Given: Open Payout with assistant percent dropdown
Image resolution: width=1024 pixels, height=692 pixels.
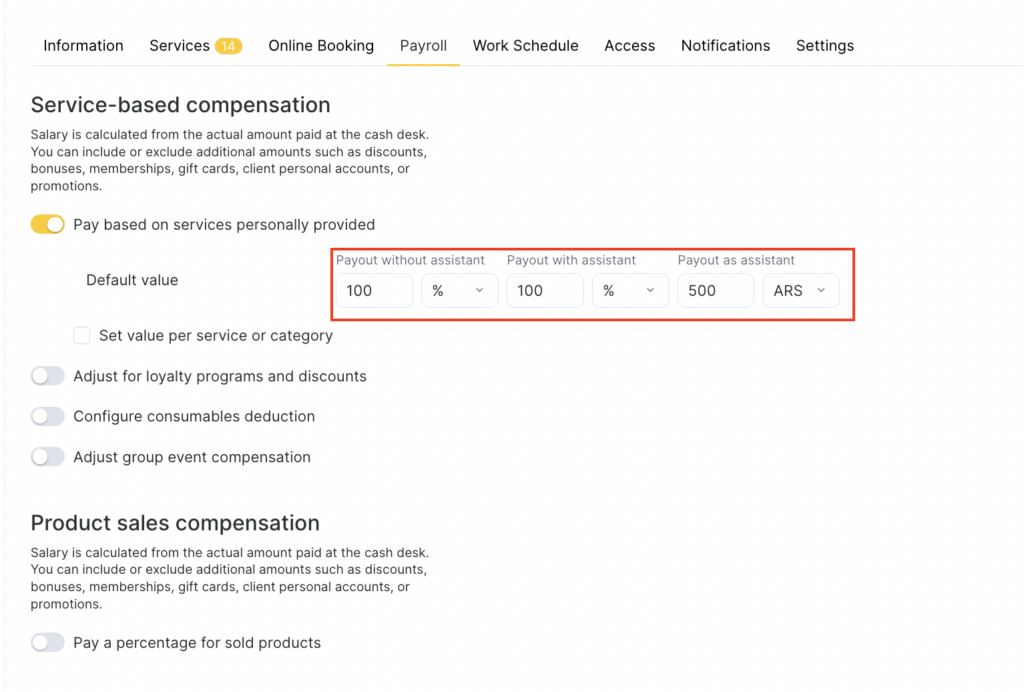Looking at the screenshot, I should pyautogui.click(x=630, y=291).
